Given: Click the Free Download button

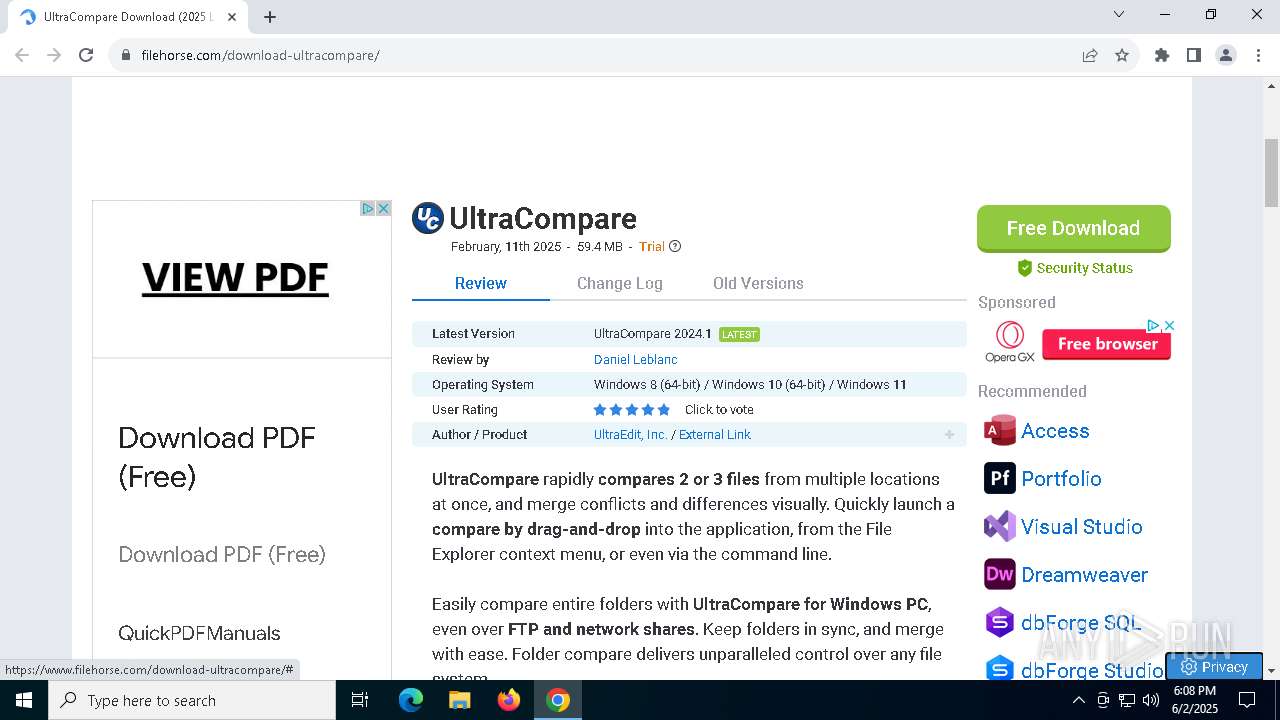Looking at the screenshot, I should [1074, 229].
